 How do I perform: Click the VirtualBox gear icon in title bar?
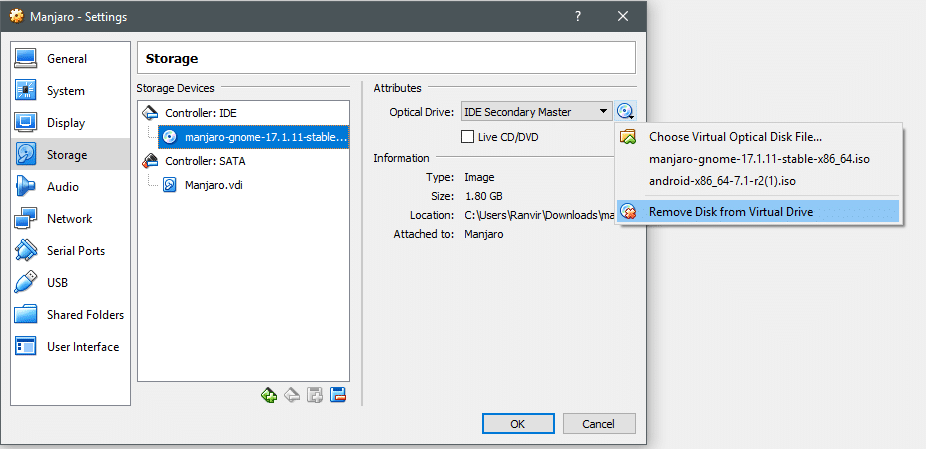click(17, 16)
